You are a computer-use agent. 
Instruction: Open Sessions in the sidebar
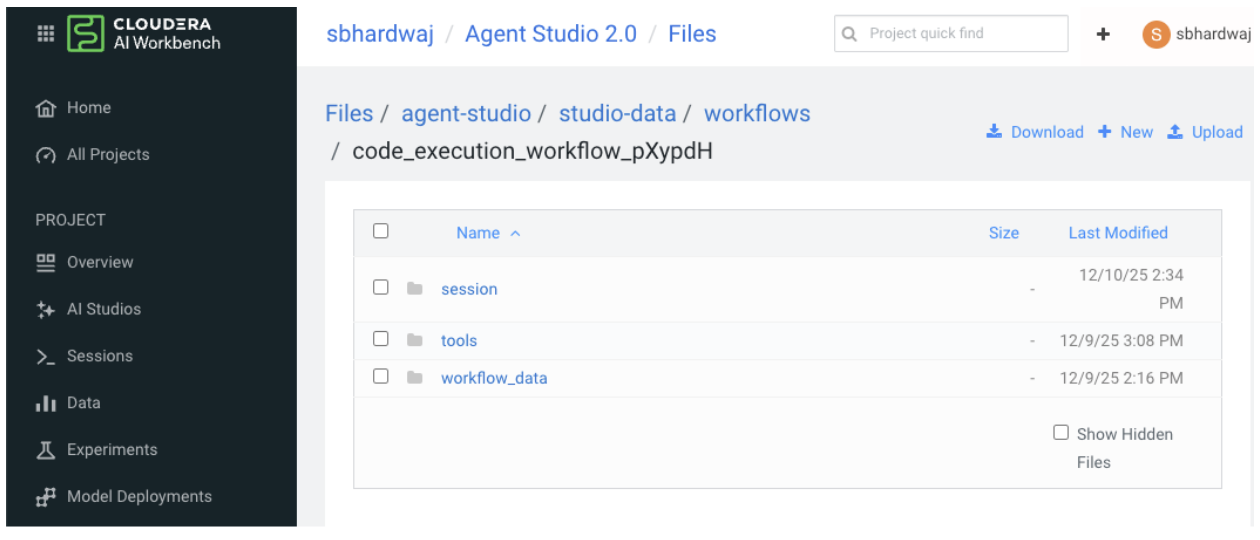[99, 356]
